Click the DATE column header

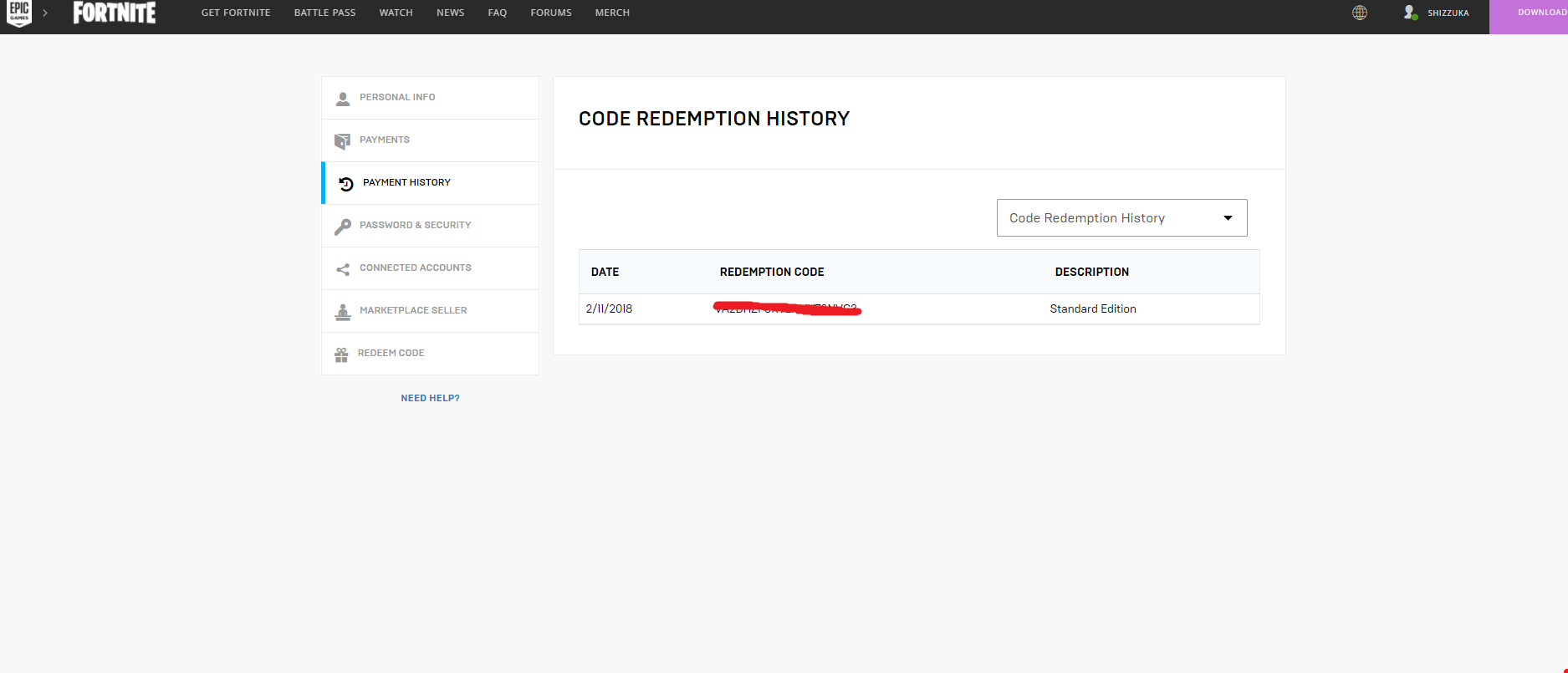pos(605,272)
